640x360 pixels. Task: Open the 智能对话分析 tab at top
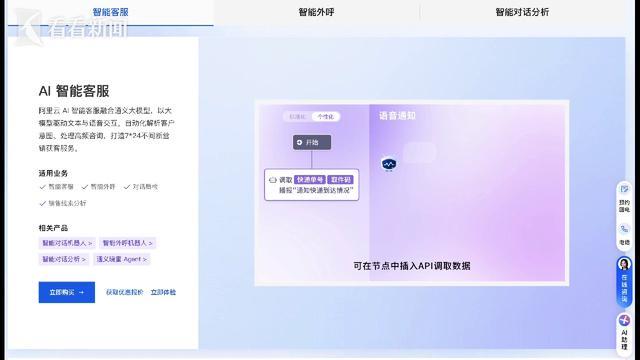pyautogui.click(x=522, y=12)
